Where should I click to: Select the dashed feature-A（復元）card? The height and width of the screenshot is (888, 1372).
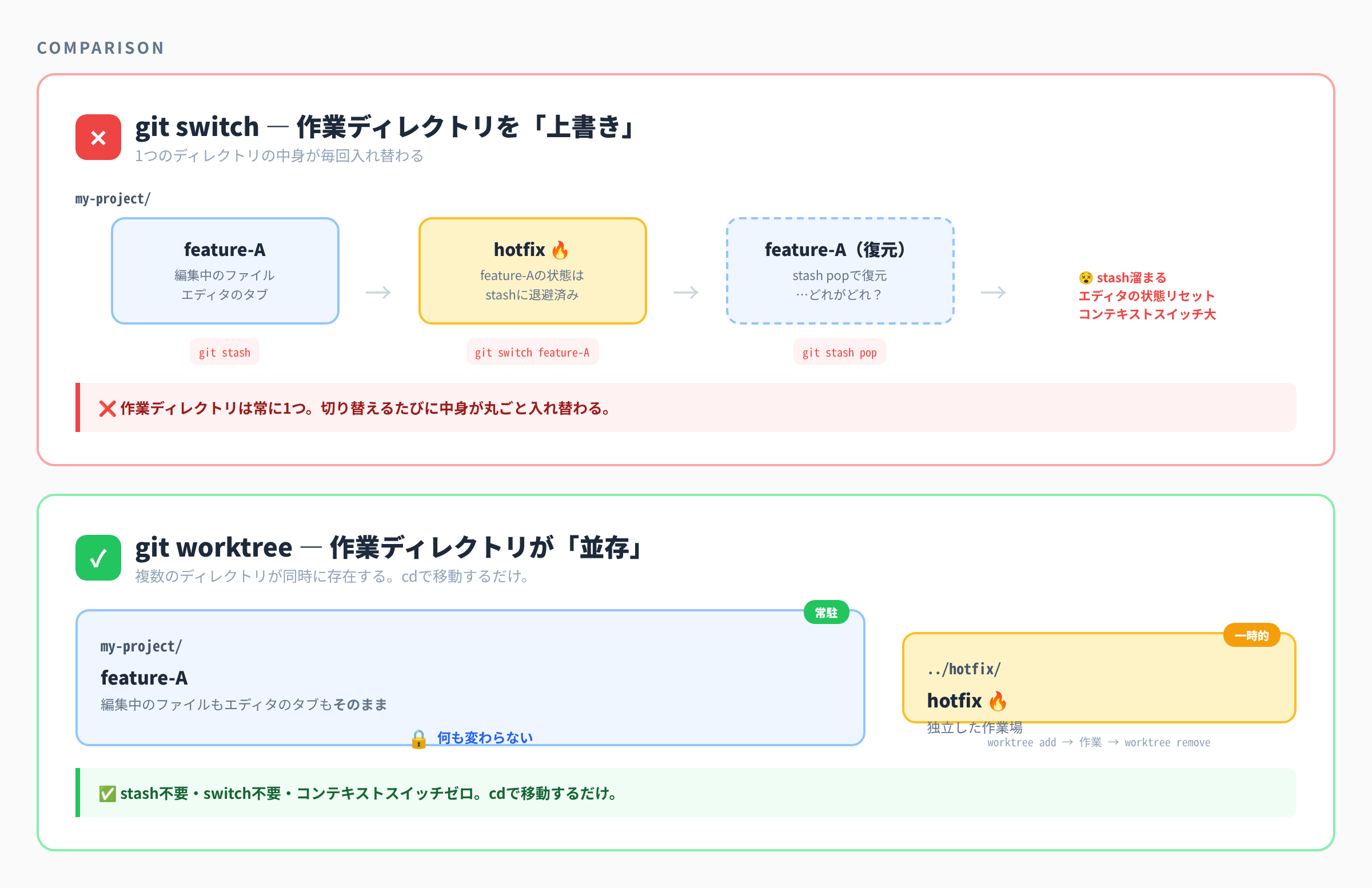pos(840,271)
